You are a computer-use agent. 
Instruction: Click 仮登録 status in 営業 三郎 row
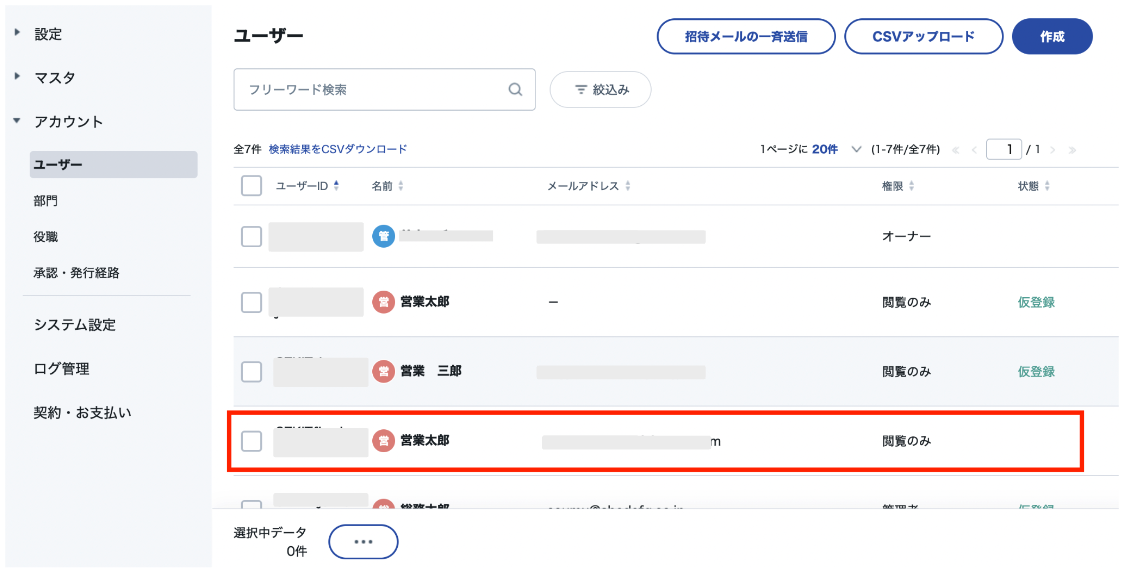coord(1036,371)
